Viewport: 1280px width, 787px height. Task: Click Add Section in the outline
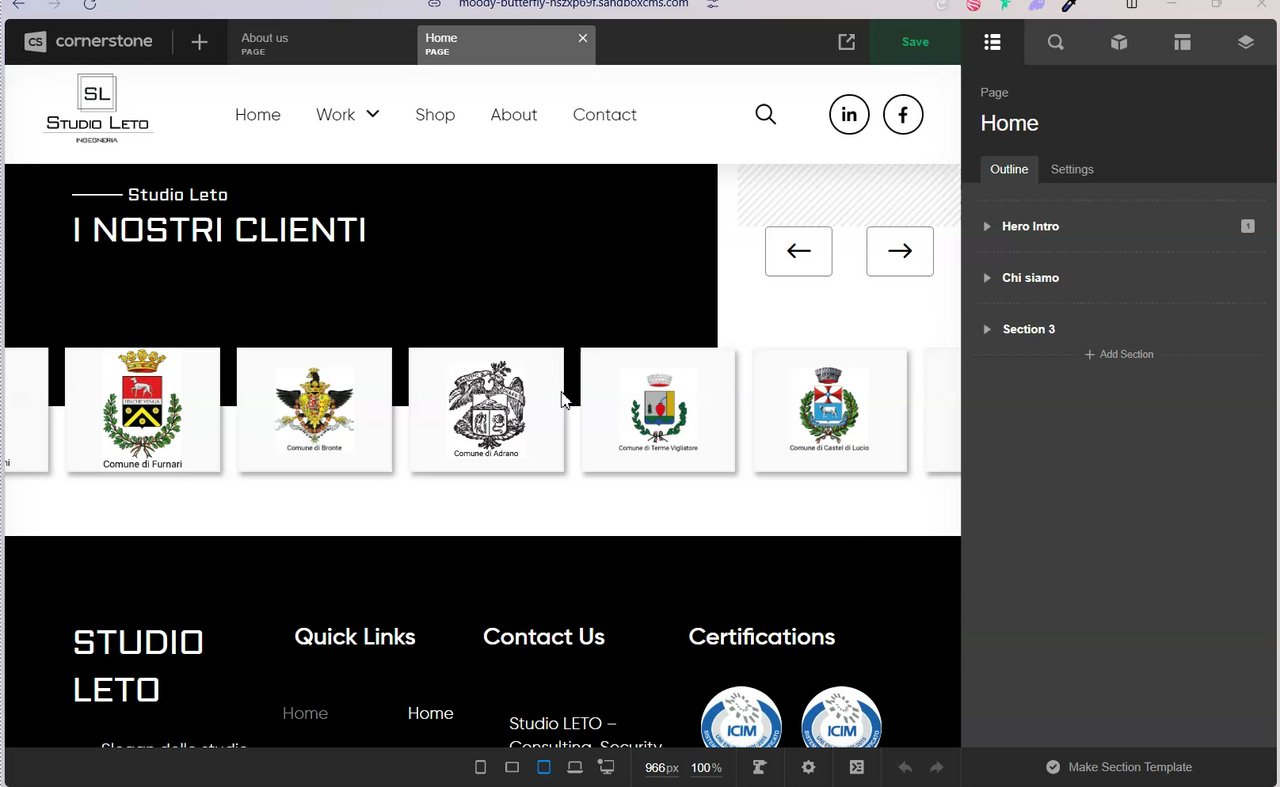pyautogui.click(x=1119, y=354)
